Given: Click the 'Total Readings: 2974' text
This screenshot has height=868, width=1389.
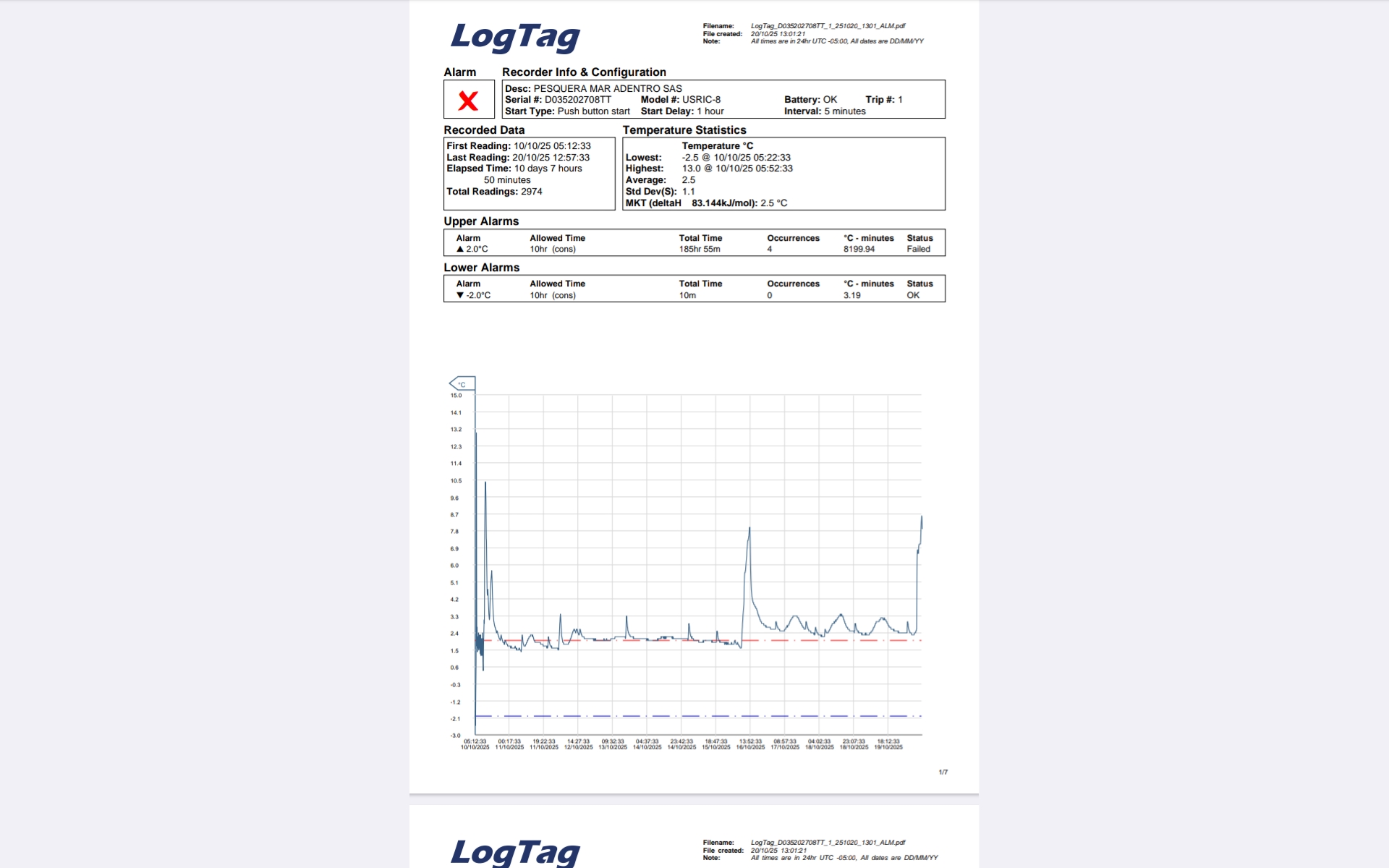Looking at the screenshot, I should coord(494,192).
